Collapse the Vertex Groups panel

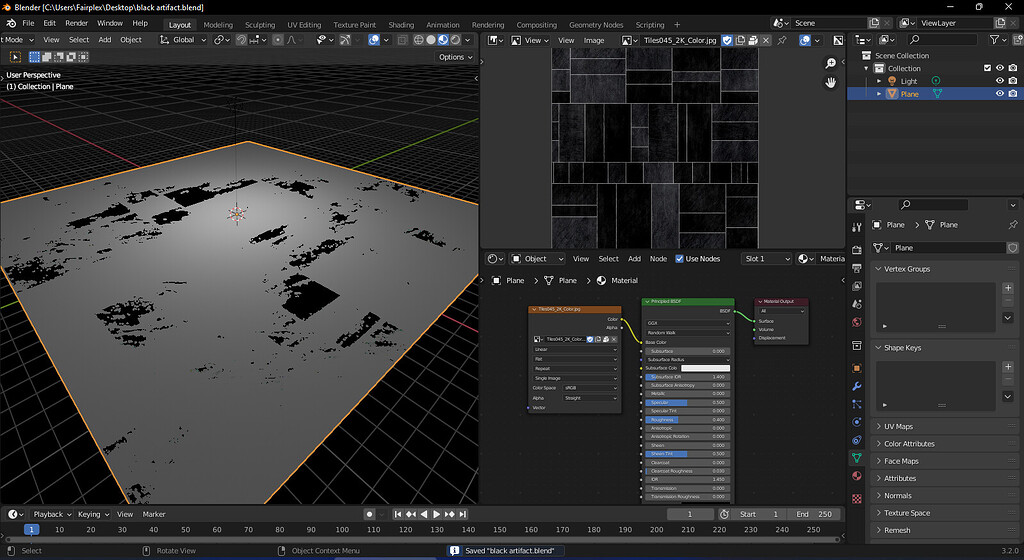[x=879, y=269]
